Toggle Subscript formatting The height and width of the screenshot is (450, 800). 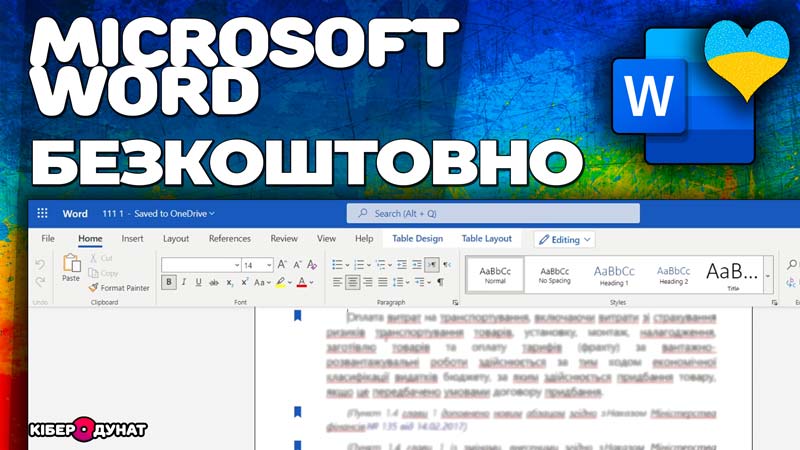230,282
